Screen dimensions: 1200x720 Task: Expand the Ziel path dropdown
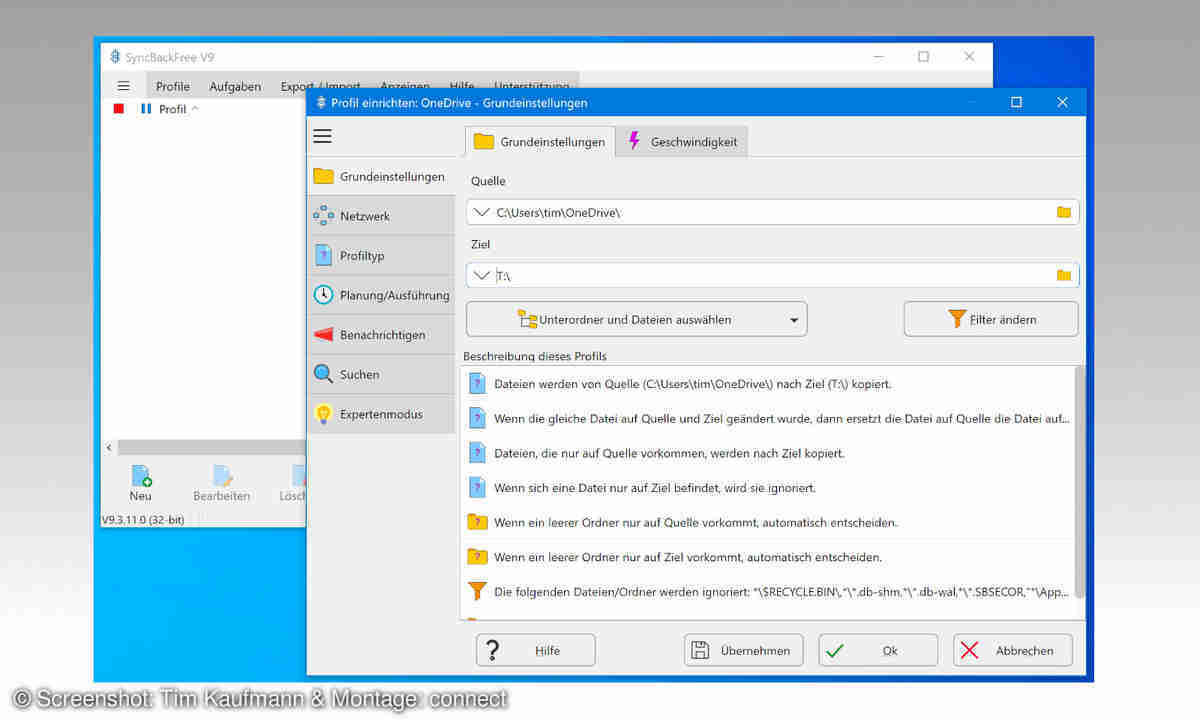(x=481, y=275)
